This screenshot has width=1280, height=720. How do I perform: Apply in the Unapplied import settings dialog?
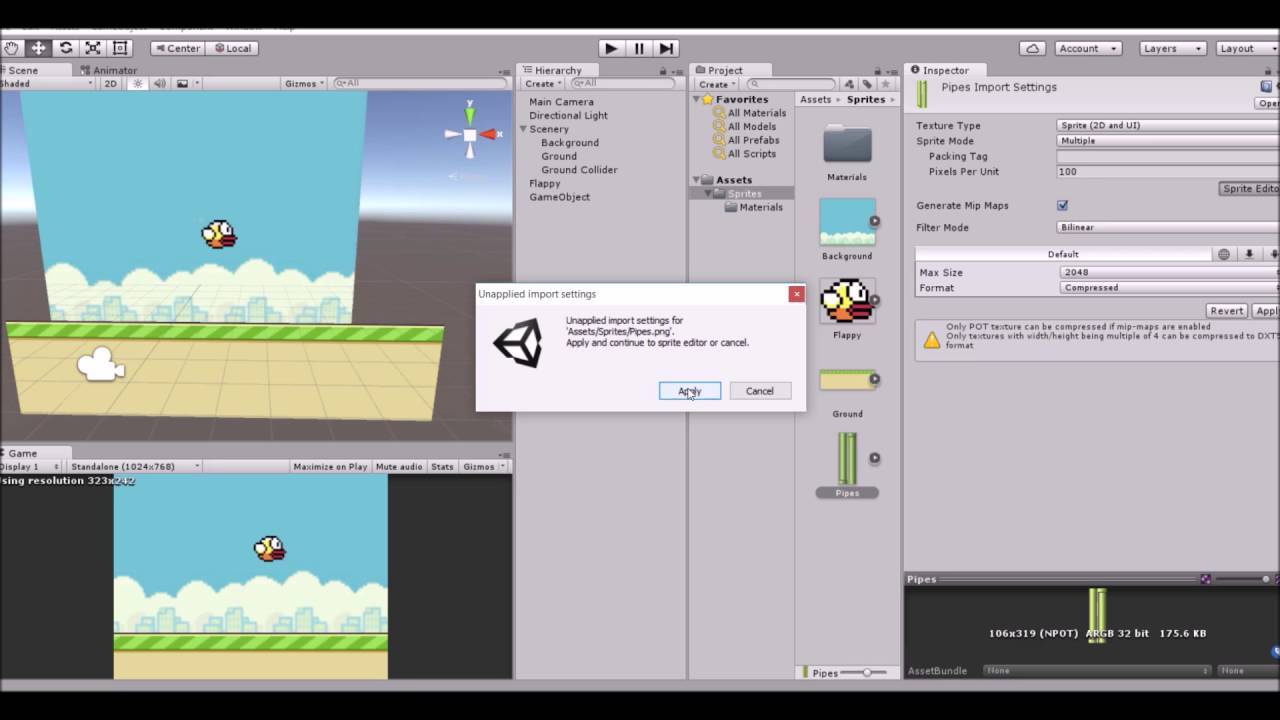pos(690,391)
